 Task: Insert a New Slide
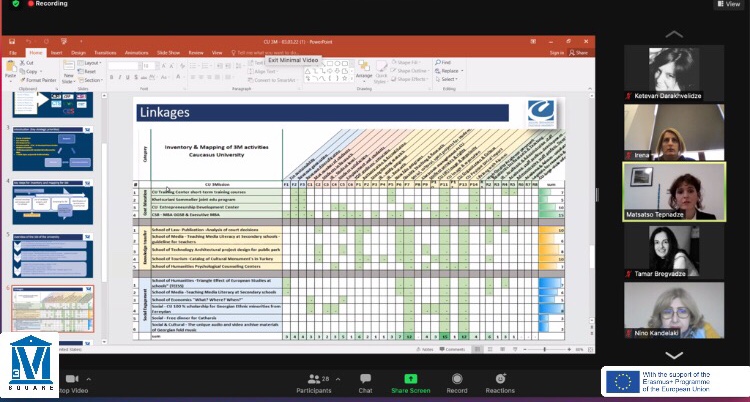[69, 72]
